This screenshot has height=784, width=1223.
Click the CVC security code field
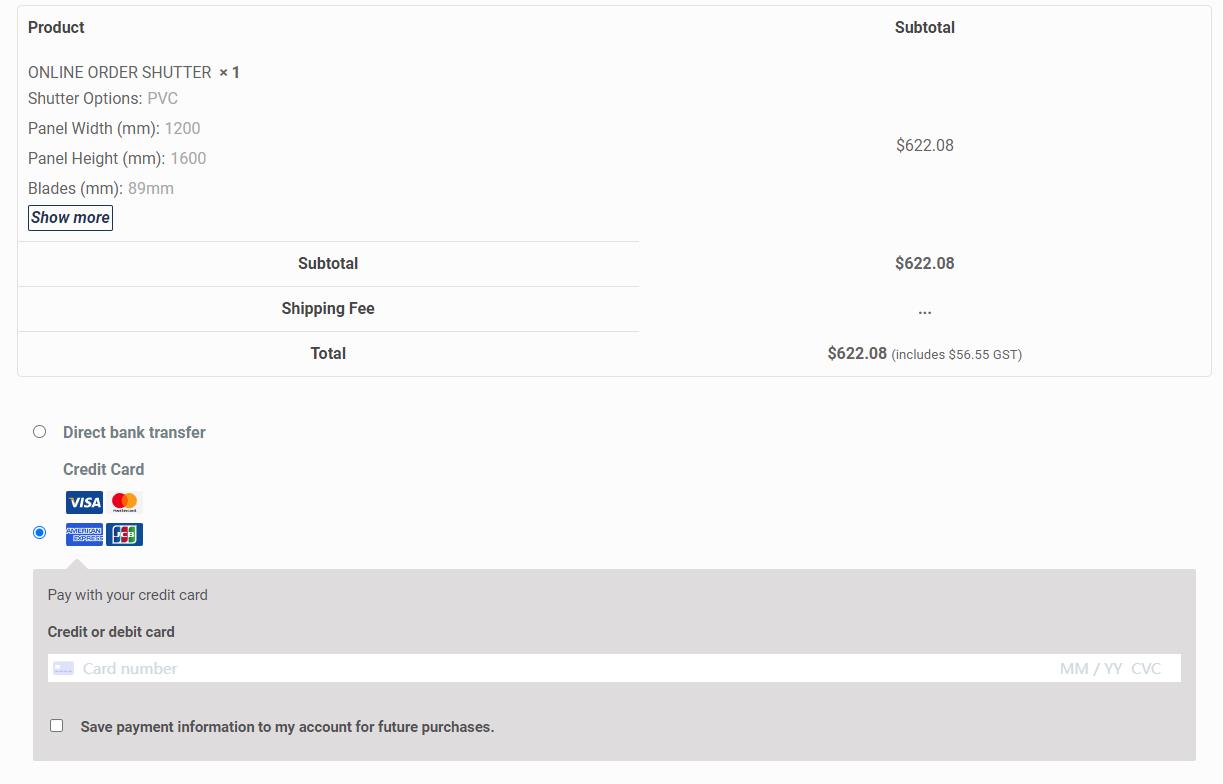[1146, 668]
